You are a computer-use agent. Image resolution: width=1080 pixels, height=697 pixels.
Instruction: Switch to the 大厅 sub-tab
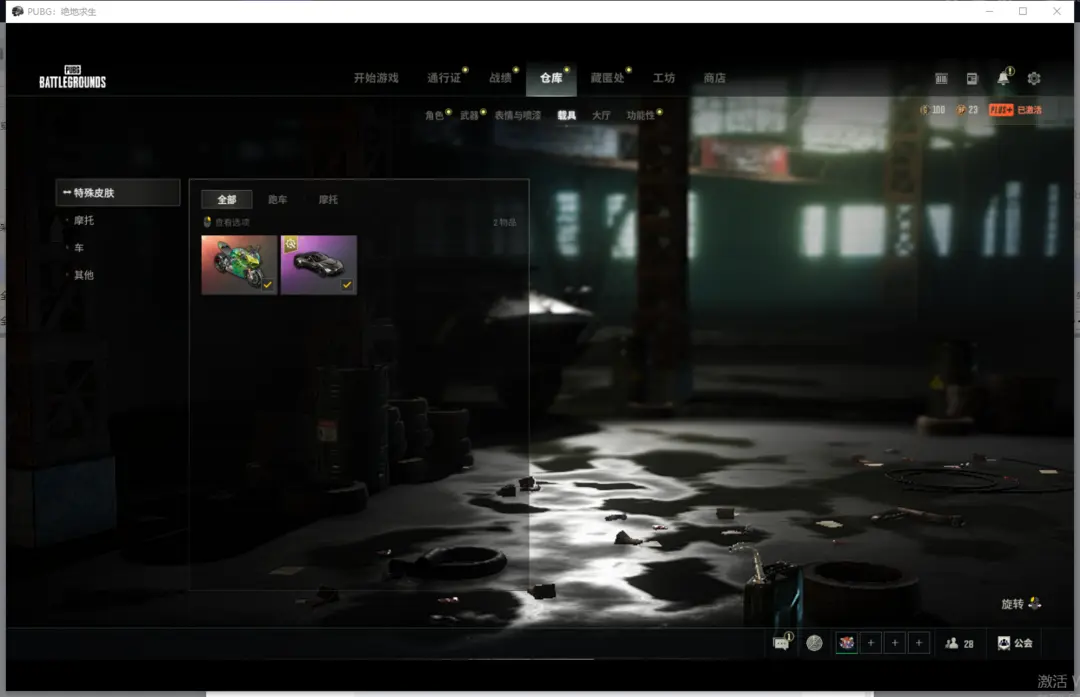point(601,115)
